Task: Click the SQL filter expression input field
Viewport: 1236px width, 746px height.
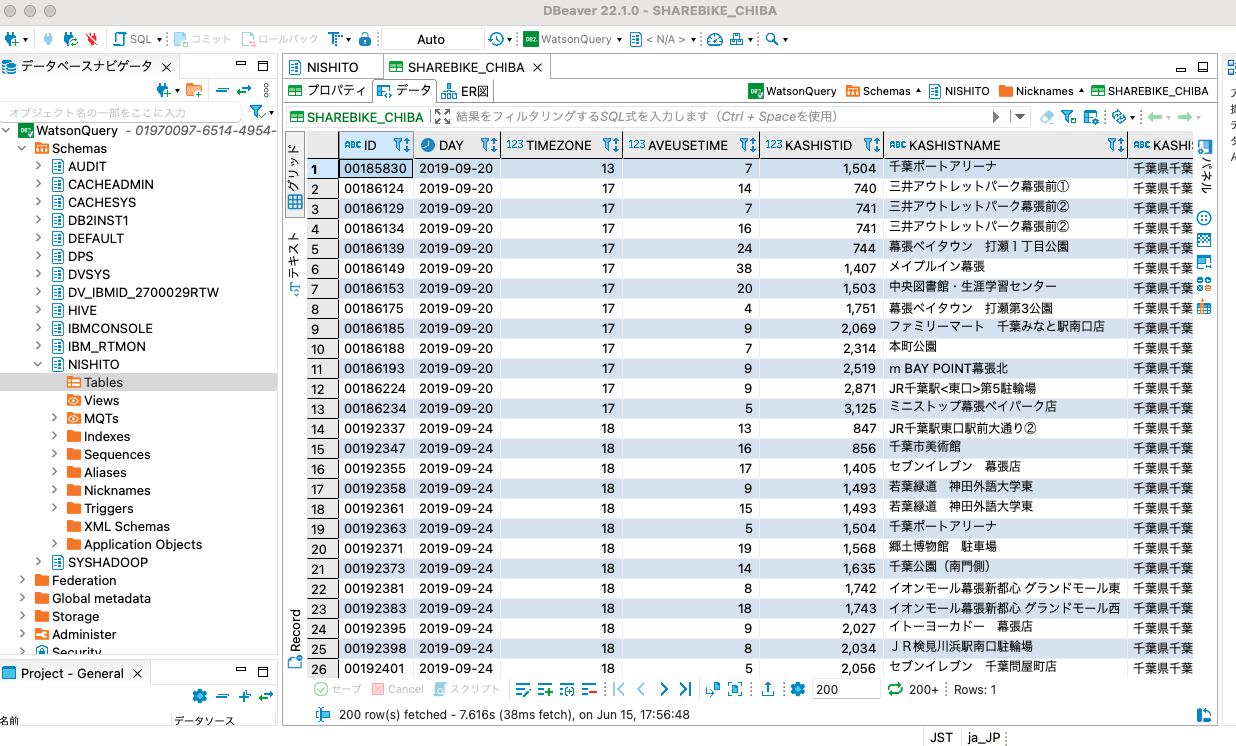Action: (x=719, y=116)
